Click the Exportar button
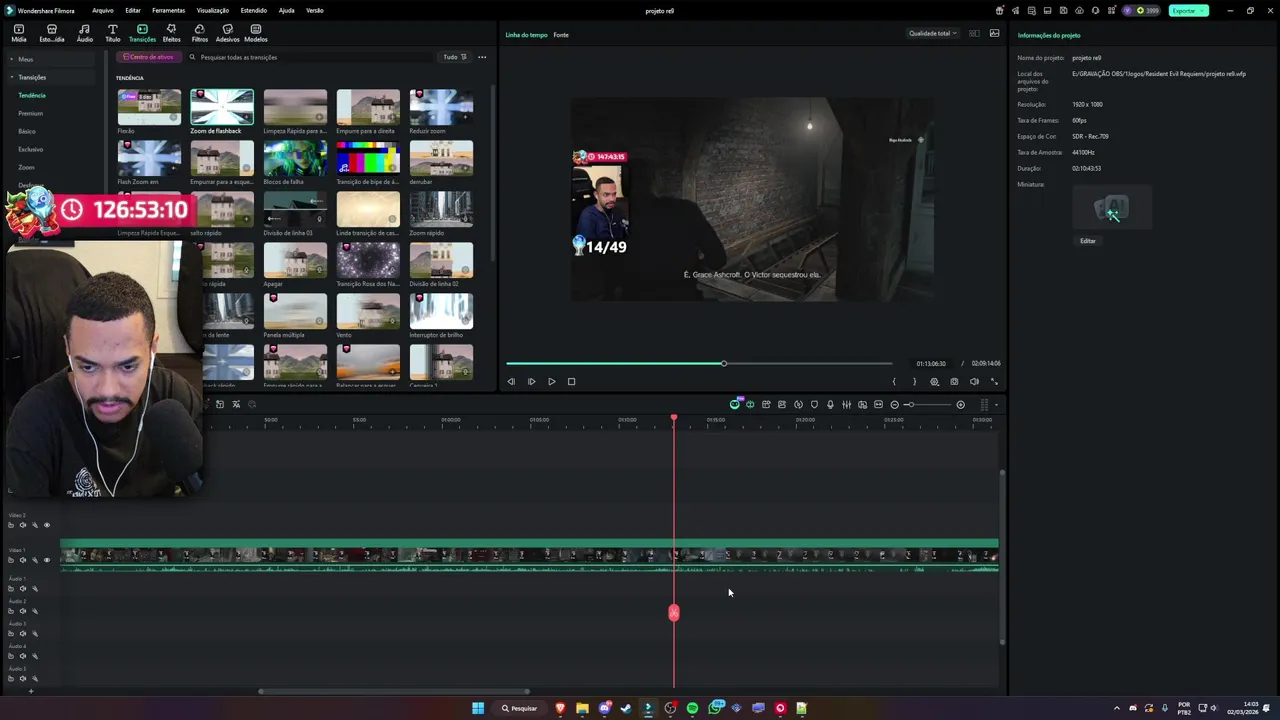Screen dimensions: 1280x720 [x=1188, y=10]
